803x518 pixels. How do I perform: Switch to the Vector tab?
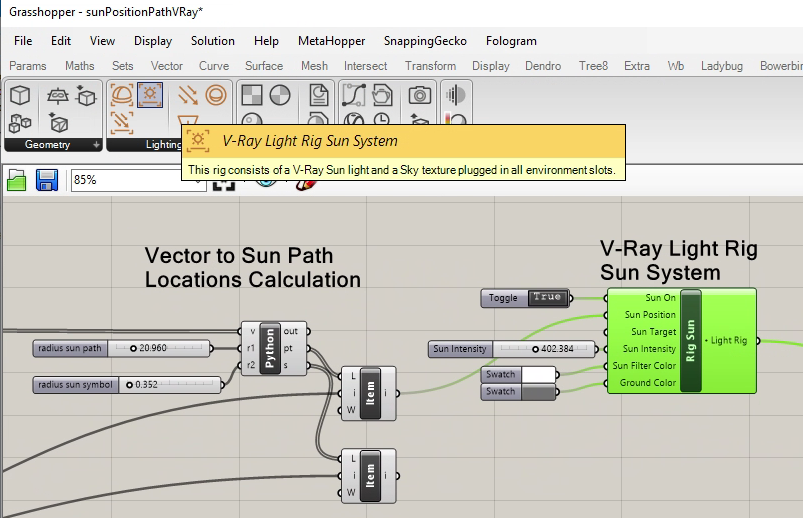coord(167,66)
